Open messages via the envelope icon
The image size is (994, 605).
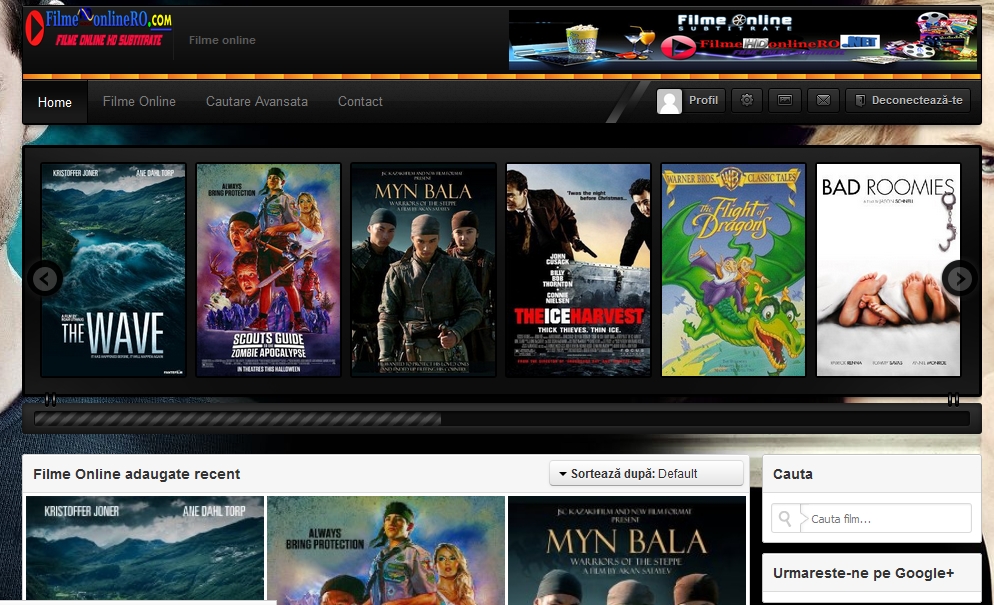click(823, 100)
